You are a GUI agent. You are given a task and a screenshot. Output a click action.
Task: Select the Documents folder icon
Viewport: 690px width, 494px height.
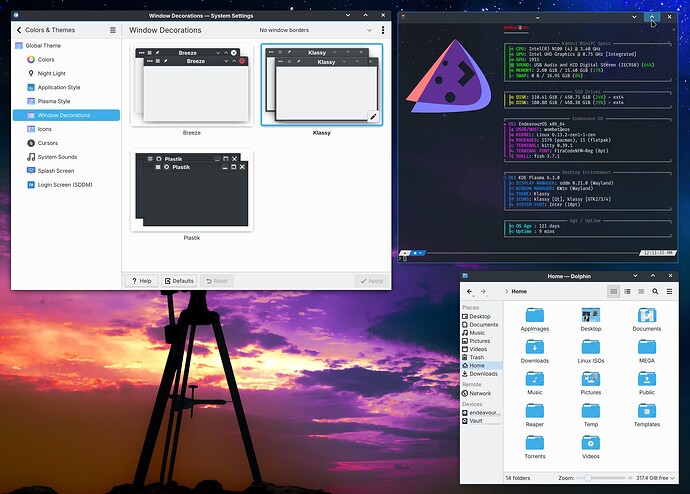[647, 320]
